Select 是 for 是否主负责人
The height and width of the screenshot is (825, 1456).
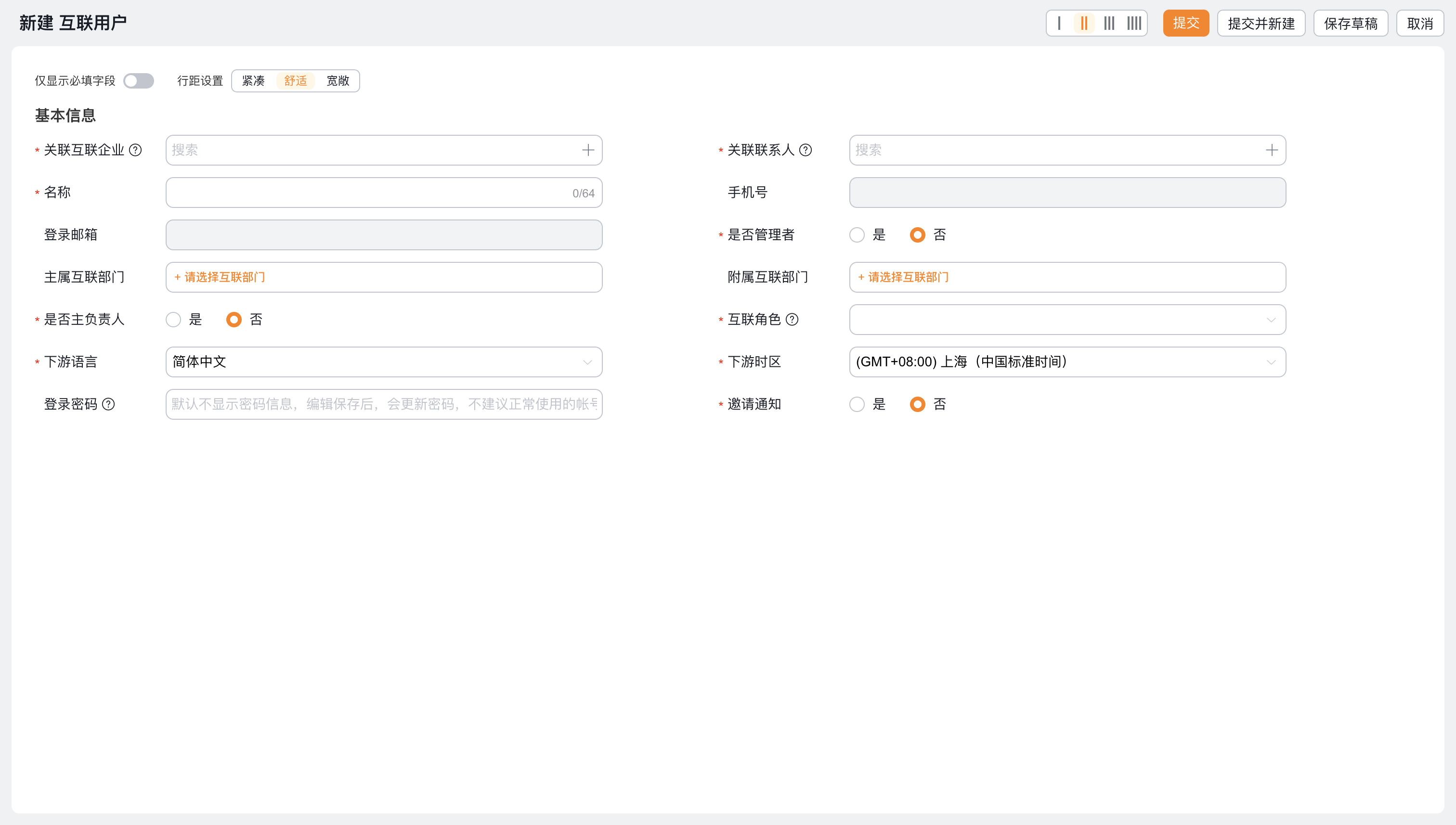(173, 320)
